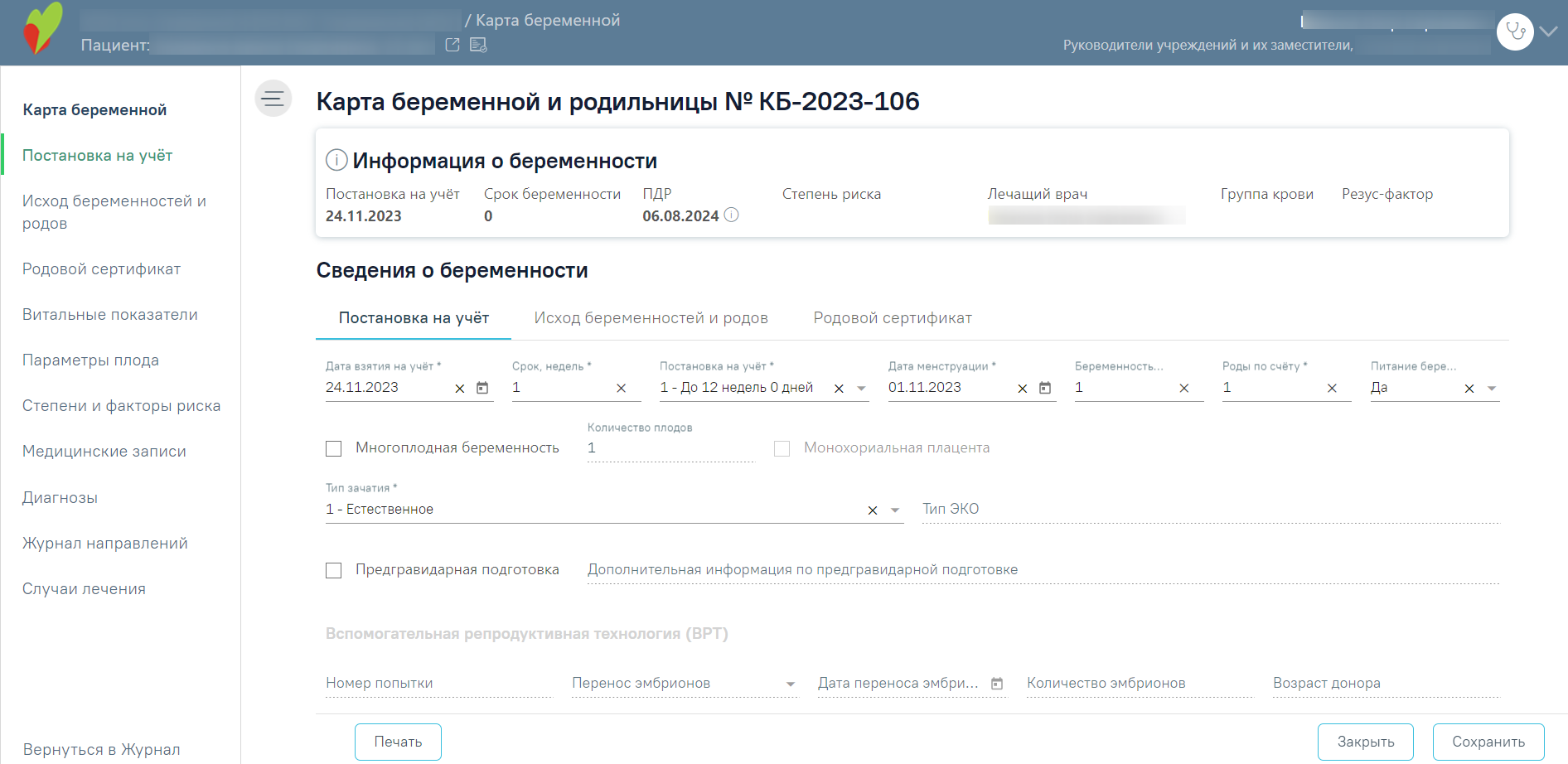Click the Постановка на учёт date 24.11.2023 in info panel

click(363, 215)
